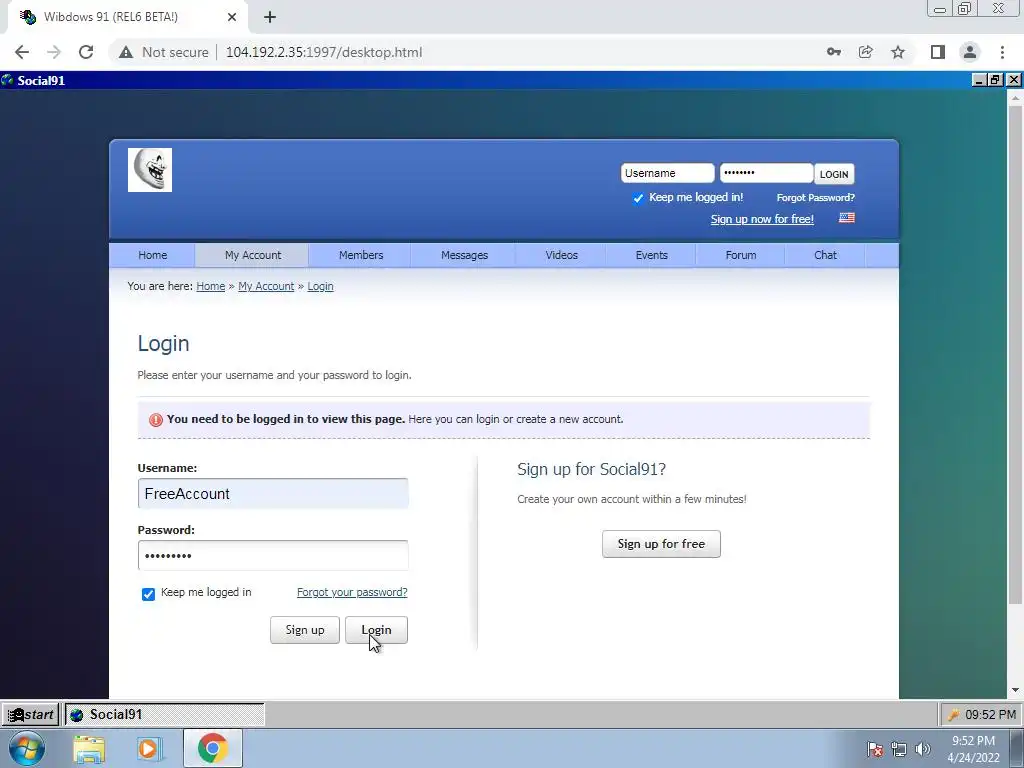This screenshot has height=768, width=1024.
Task: Click the Username field containing FreeAccount
Action: pos(273,494)
